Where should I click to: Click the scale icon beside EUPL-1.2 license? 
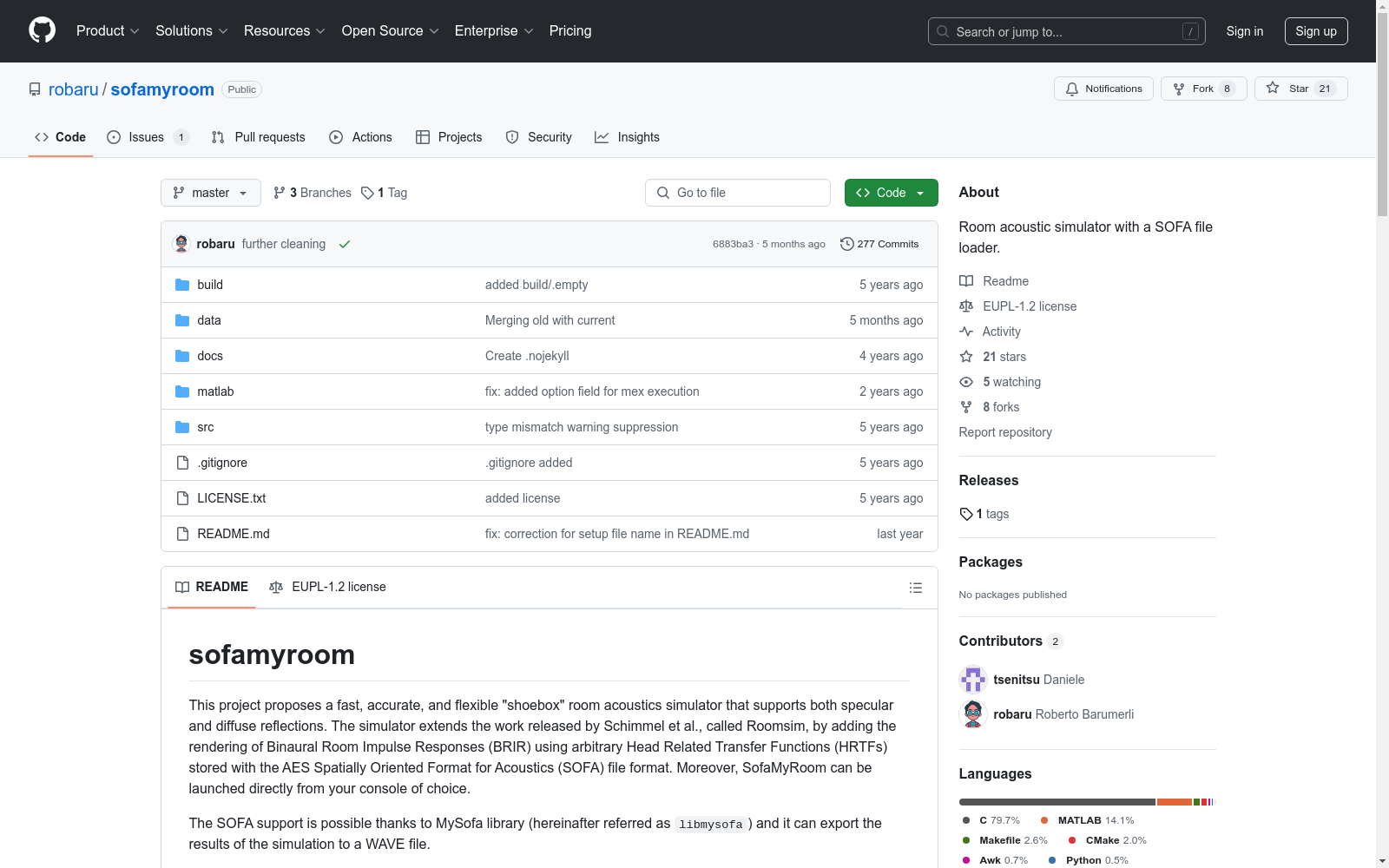click(x=966, y=306)
